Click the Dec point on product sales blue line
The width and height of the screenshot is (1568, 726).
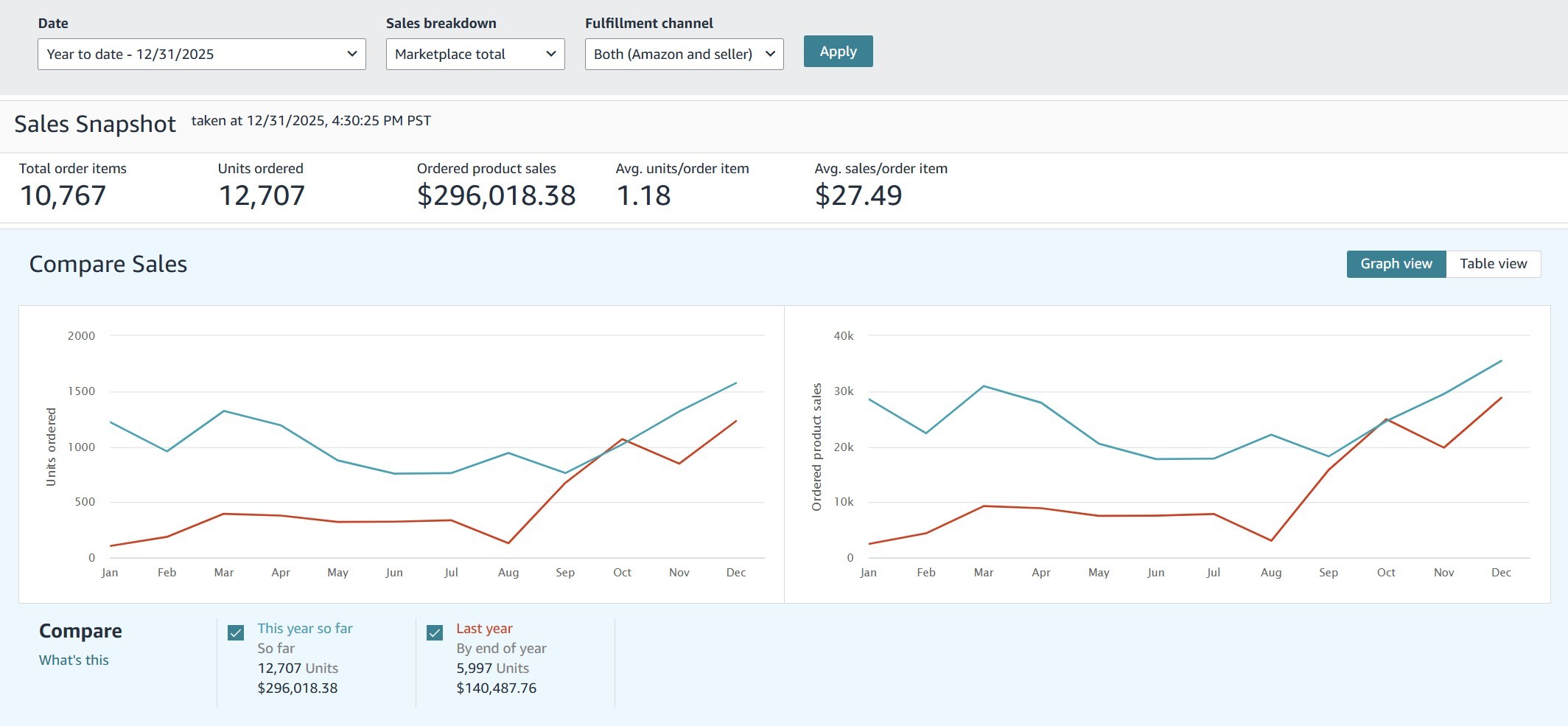point(1501,361)
